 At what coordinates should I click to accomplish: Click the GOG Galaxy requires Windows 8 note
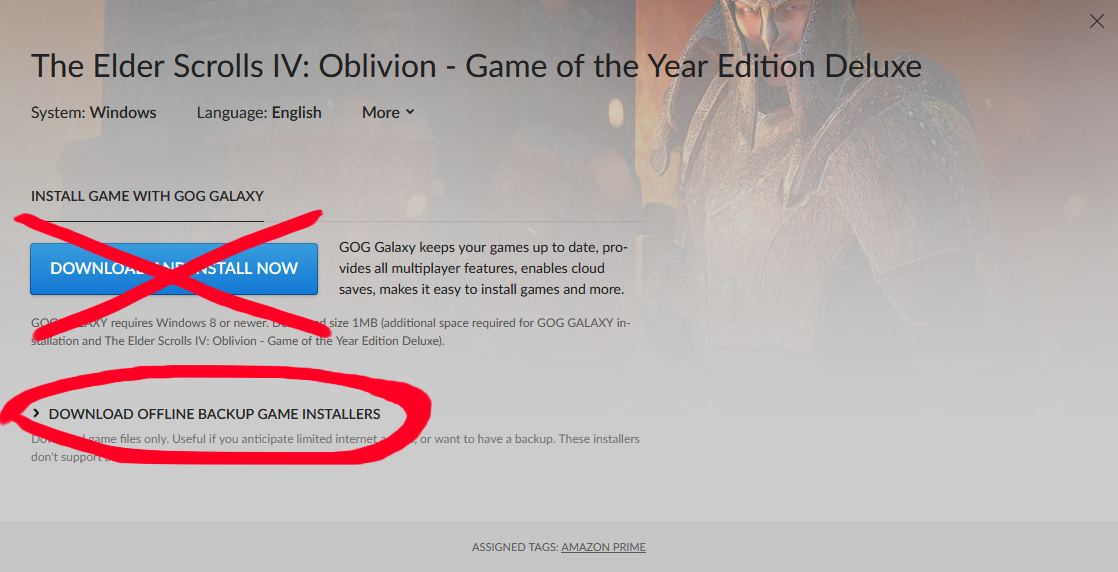coord(331,332)
